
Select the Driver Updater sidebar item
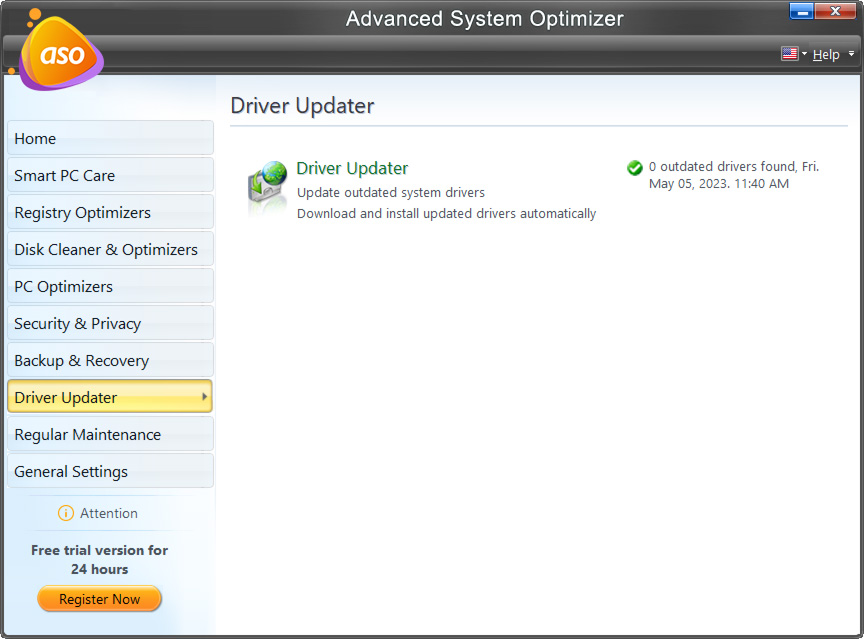pos(110,397)
